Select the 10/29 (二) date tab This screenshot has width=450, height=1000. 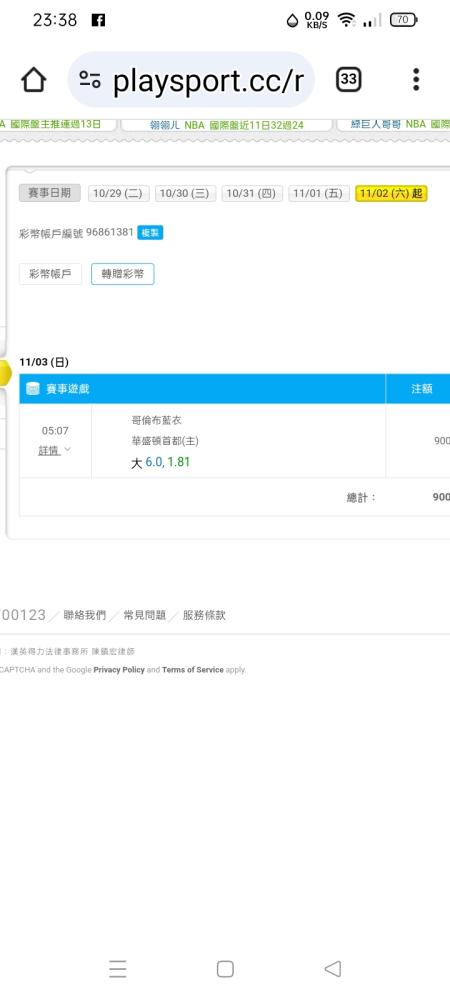pyautogui.click(x=118, y=193)
